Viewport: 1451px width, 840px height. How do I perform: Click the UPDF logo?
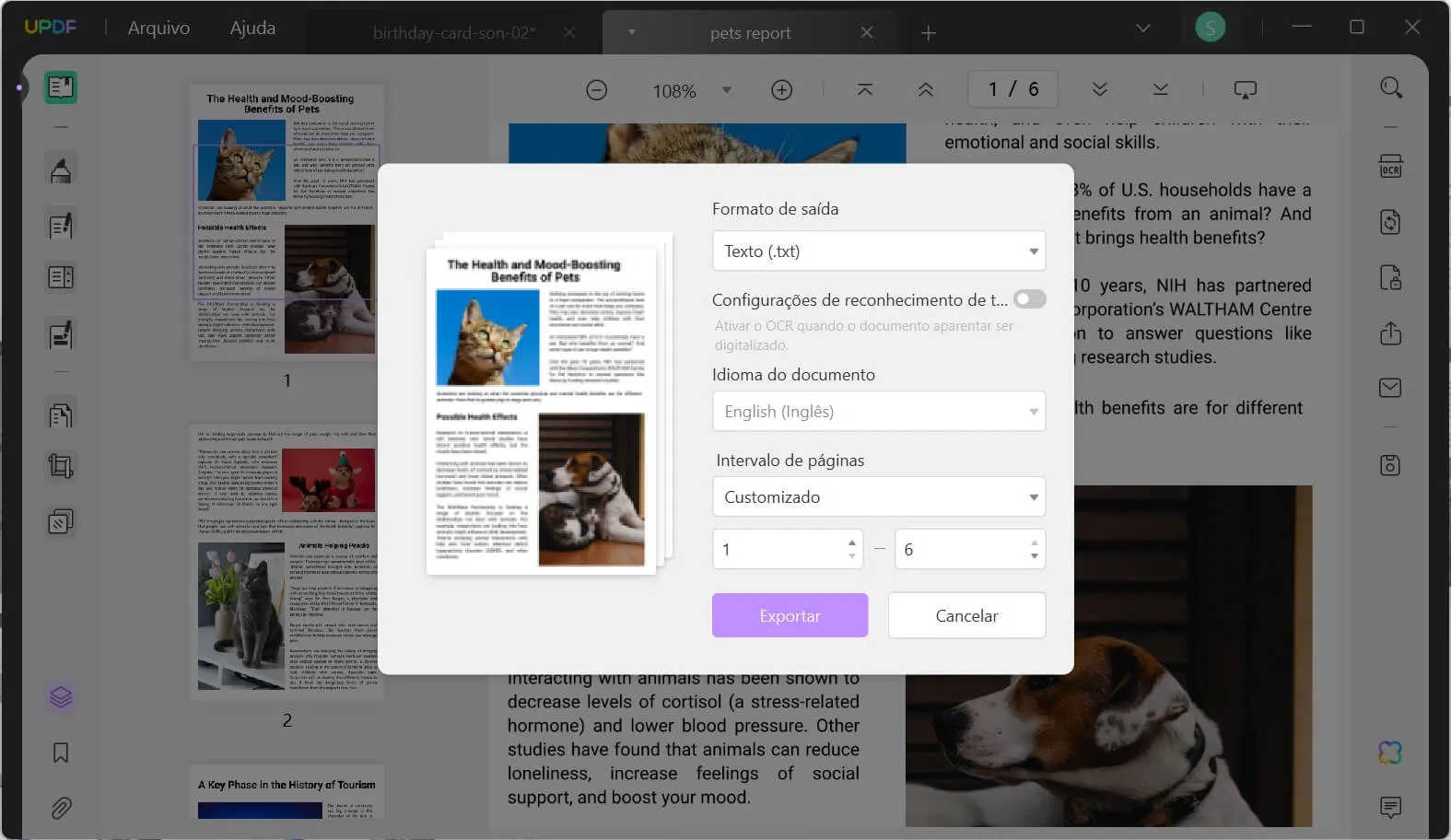pyautogui.click(x=51, y=27)
